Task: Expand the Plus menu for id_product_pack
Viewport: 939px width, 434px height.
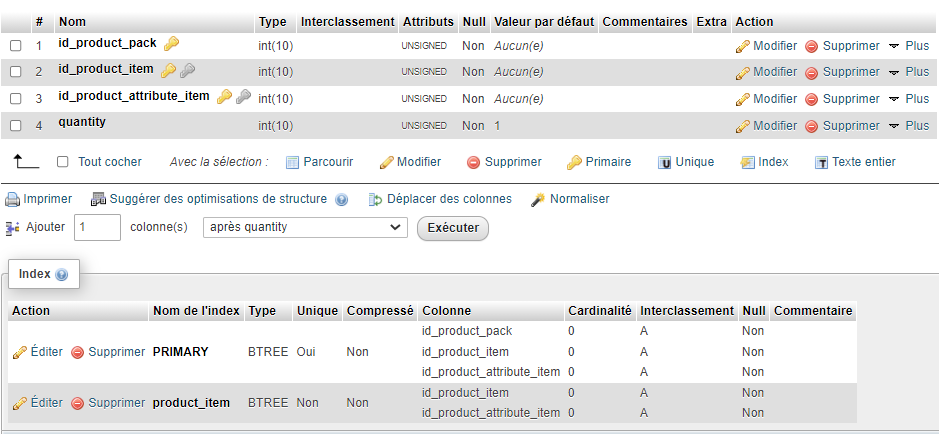Action: pos(909,46)
